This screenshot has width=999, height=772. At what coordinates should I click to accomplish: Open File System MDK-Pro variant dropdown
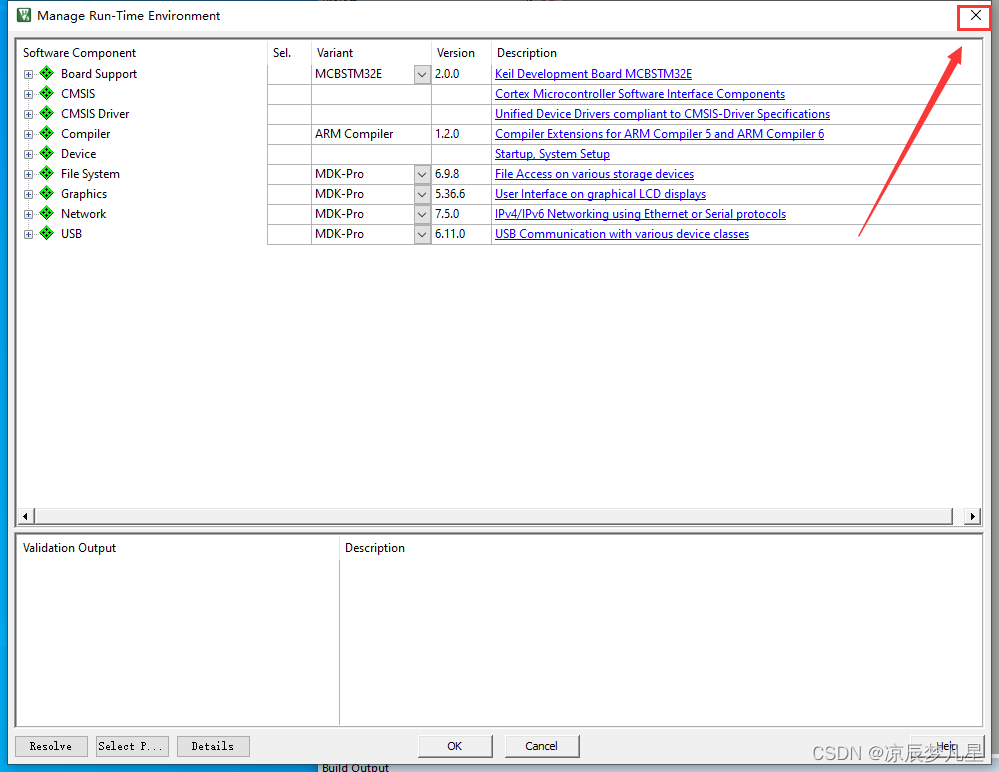click(x=422, y=174)
